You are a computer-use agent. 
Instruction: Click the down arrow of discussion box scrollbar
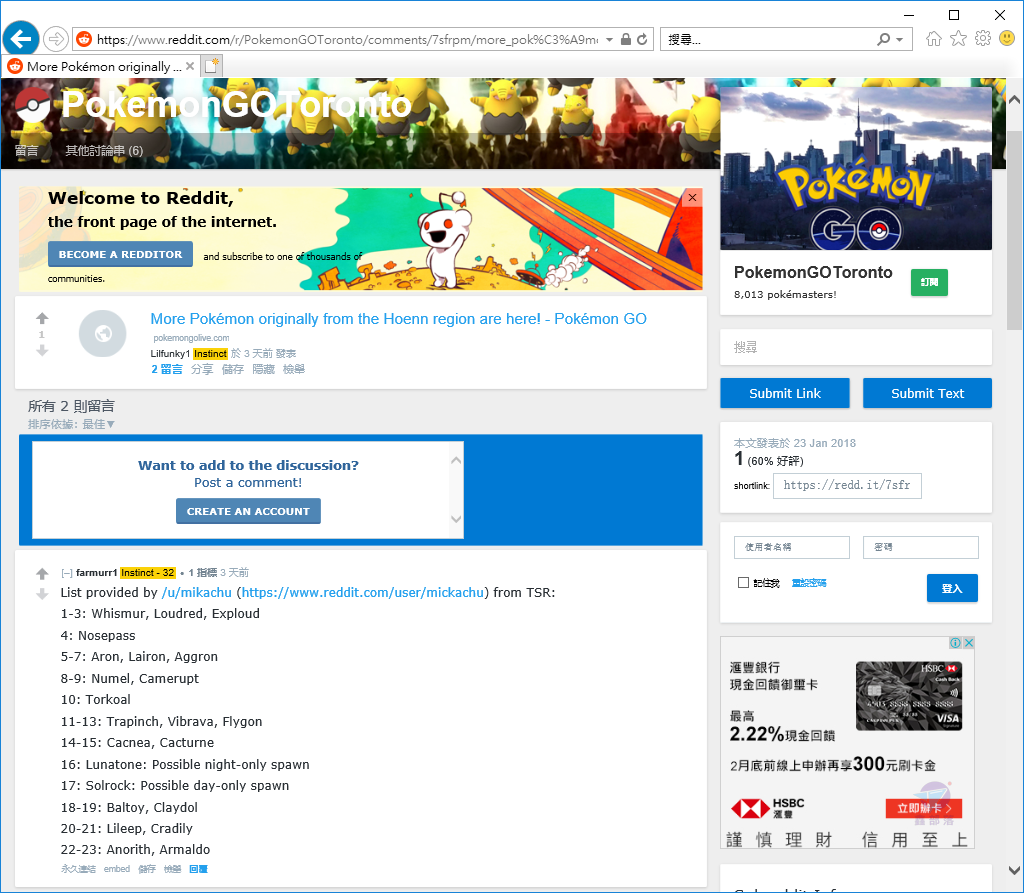coord(456,519)
